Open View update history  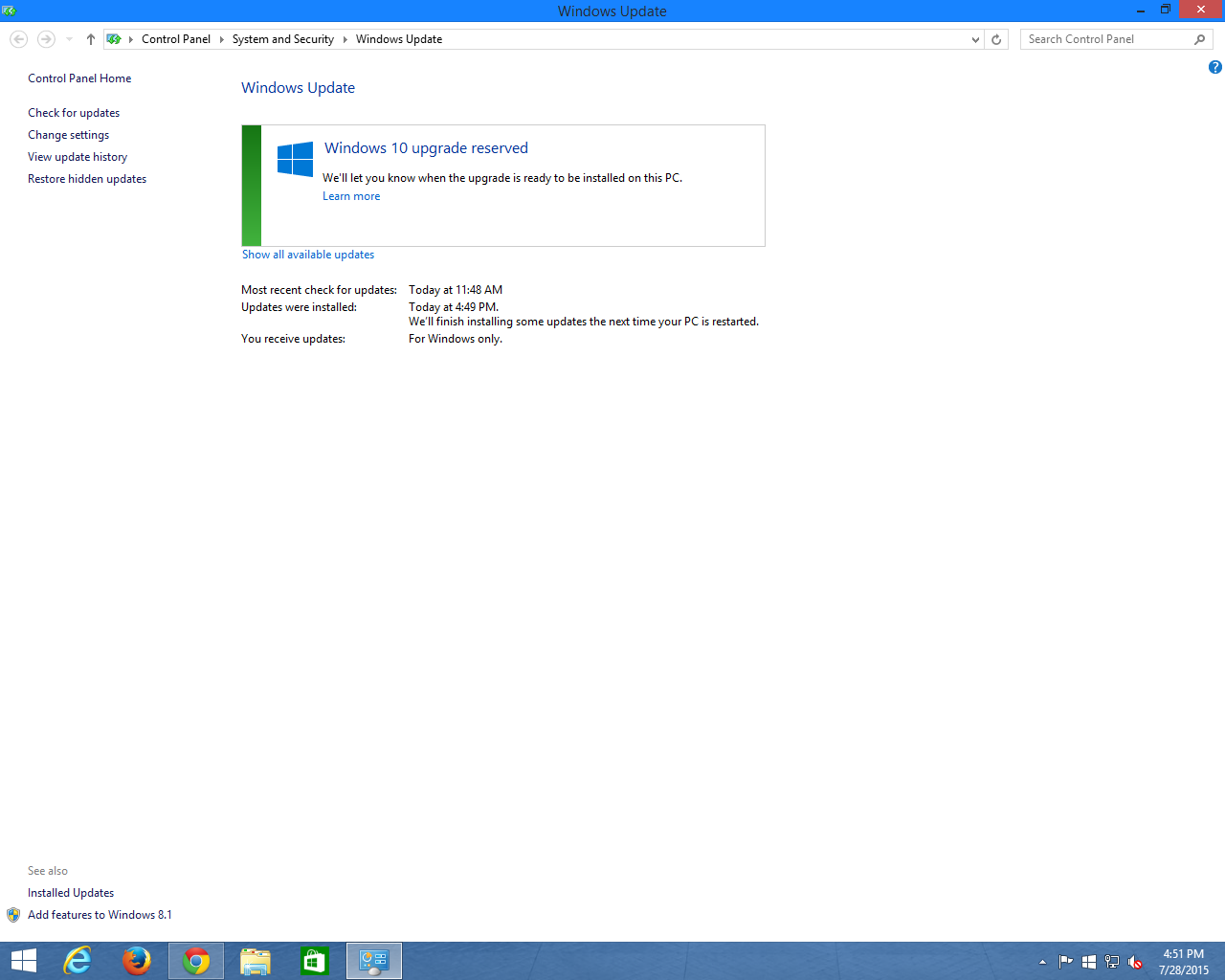[x=78, y=157]
